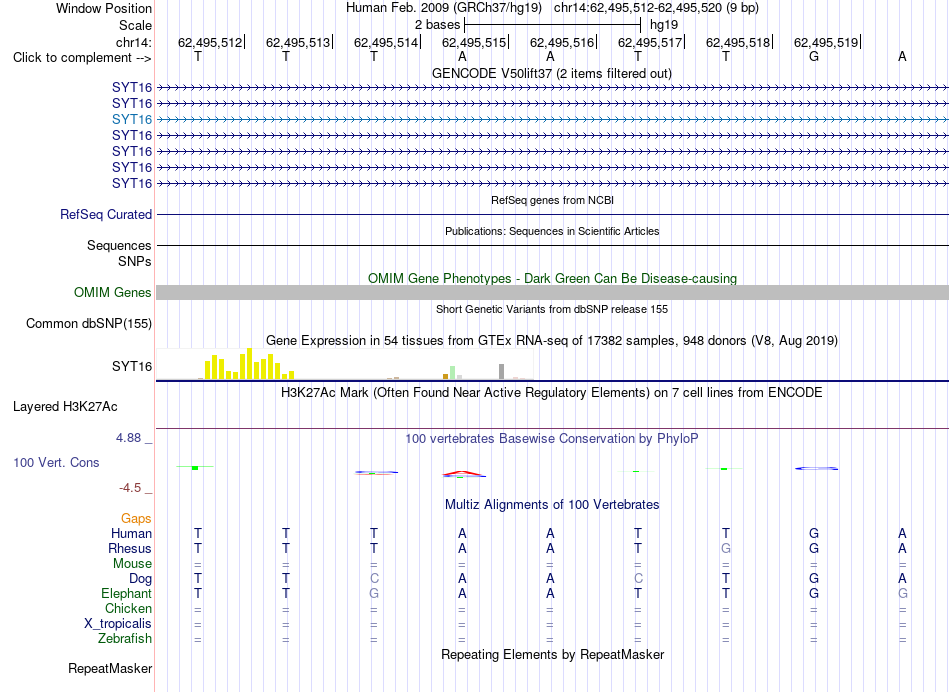Click the Elephant species label
Image resolution: width=950 pixels, height=692 pixels.
click(126, 593)
